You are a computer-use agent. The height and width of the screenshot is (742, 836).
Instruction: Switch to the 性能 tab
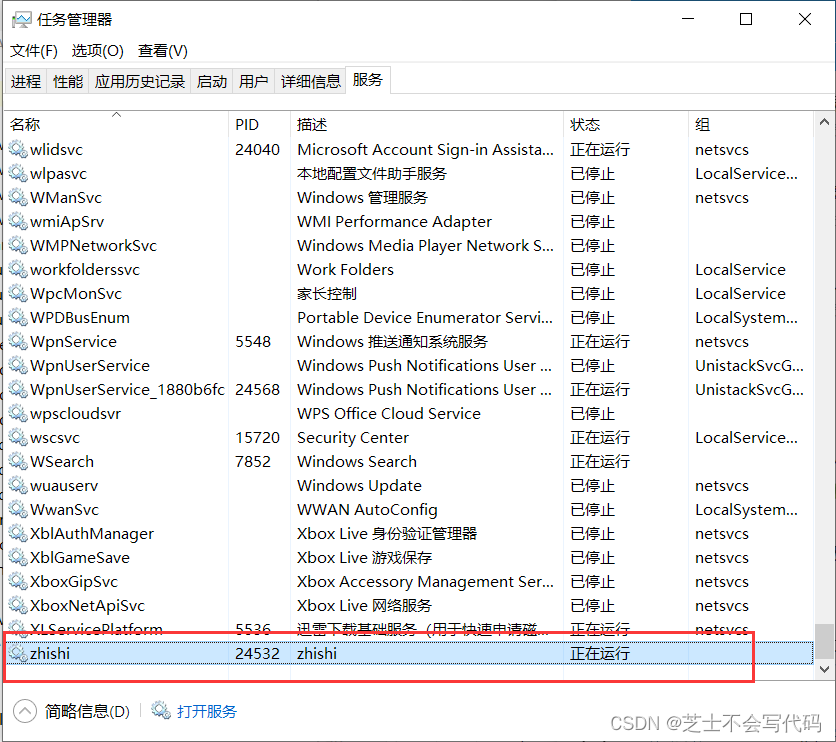[68, 81]
